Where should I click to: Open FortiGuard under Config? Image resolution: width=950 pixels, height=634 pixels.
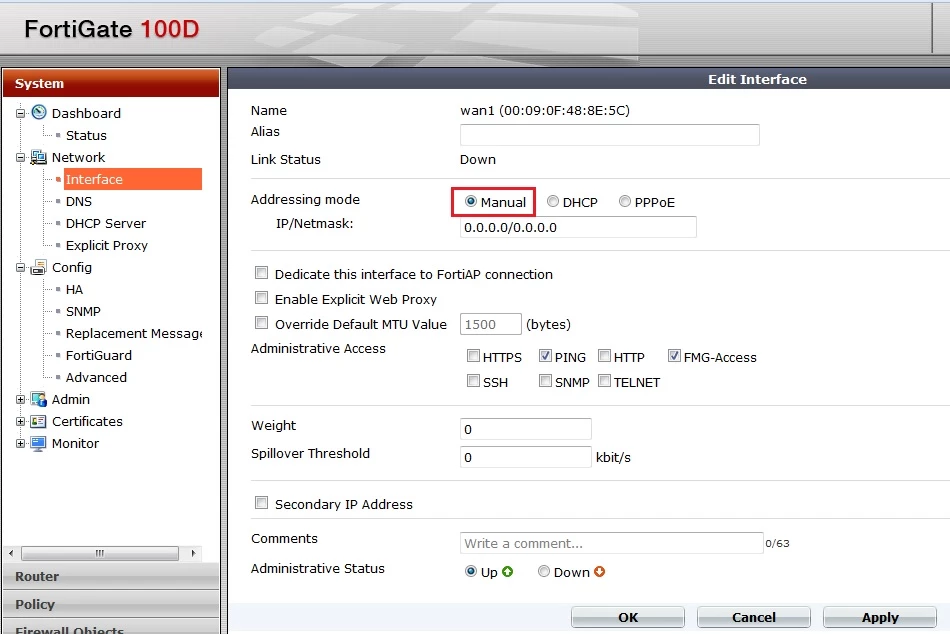(99, 355)
